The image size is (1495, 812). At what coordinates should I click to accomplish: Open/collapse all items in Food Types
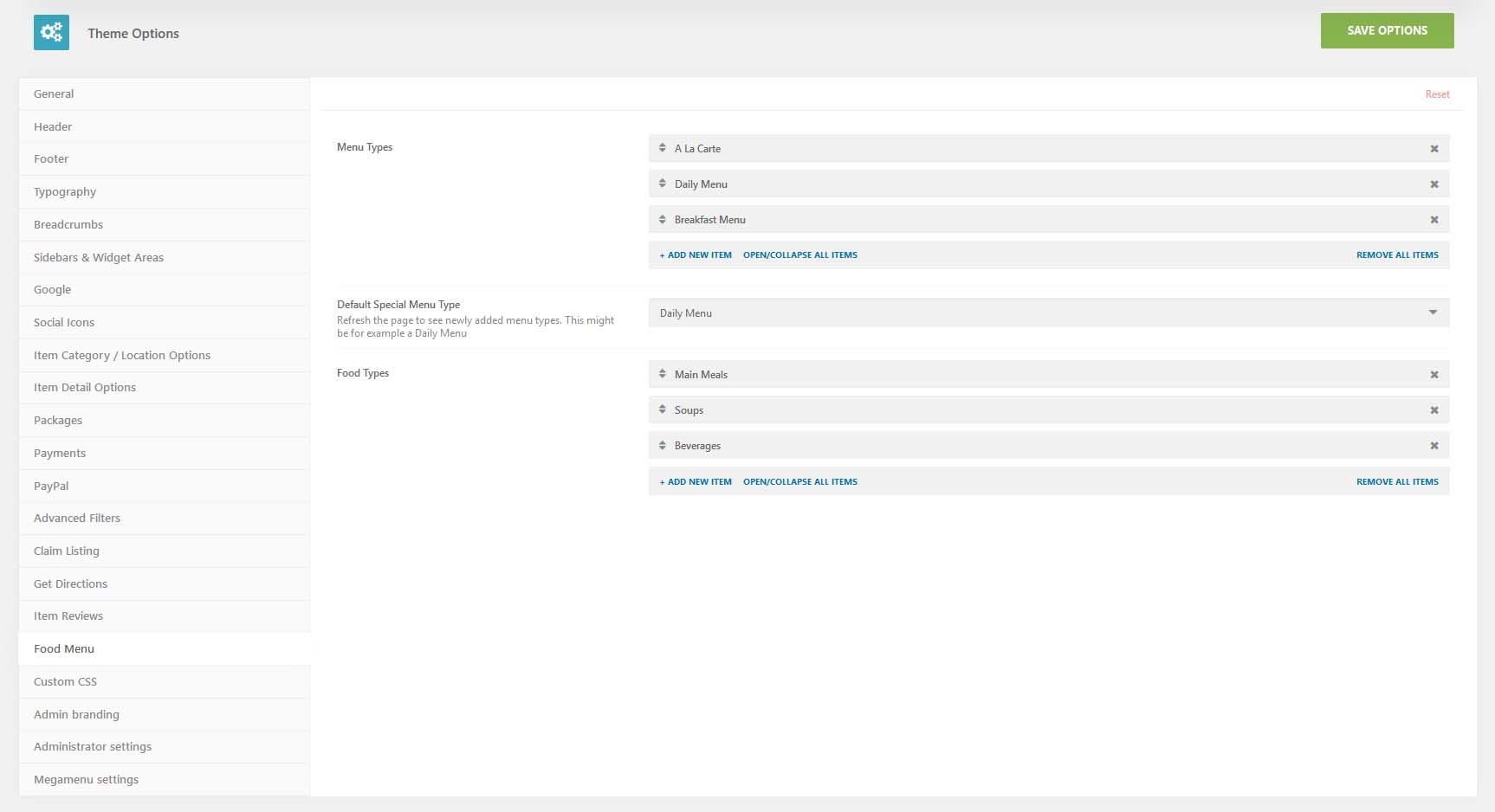tap(800, 482)
